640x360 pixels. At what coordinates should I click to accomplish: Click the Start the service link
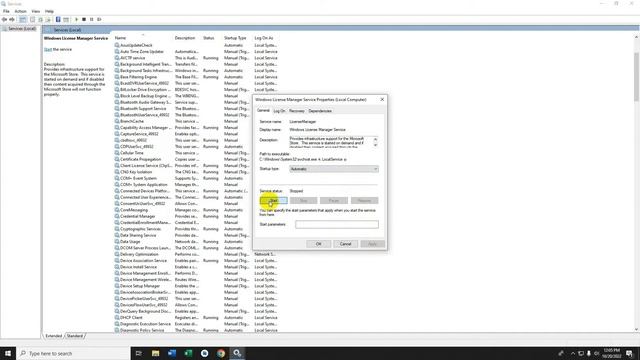pyautogui.click(x=48, y=49)
